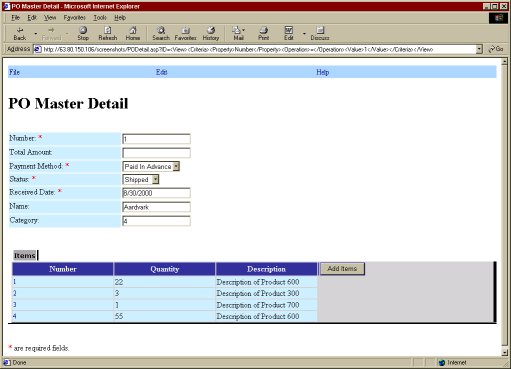The width and height of the screenshot is (511, 369).
Task: Open item number 4 link
Action: tap(14, 316)
